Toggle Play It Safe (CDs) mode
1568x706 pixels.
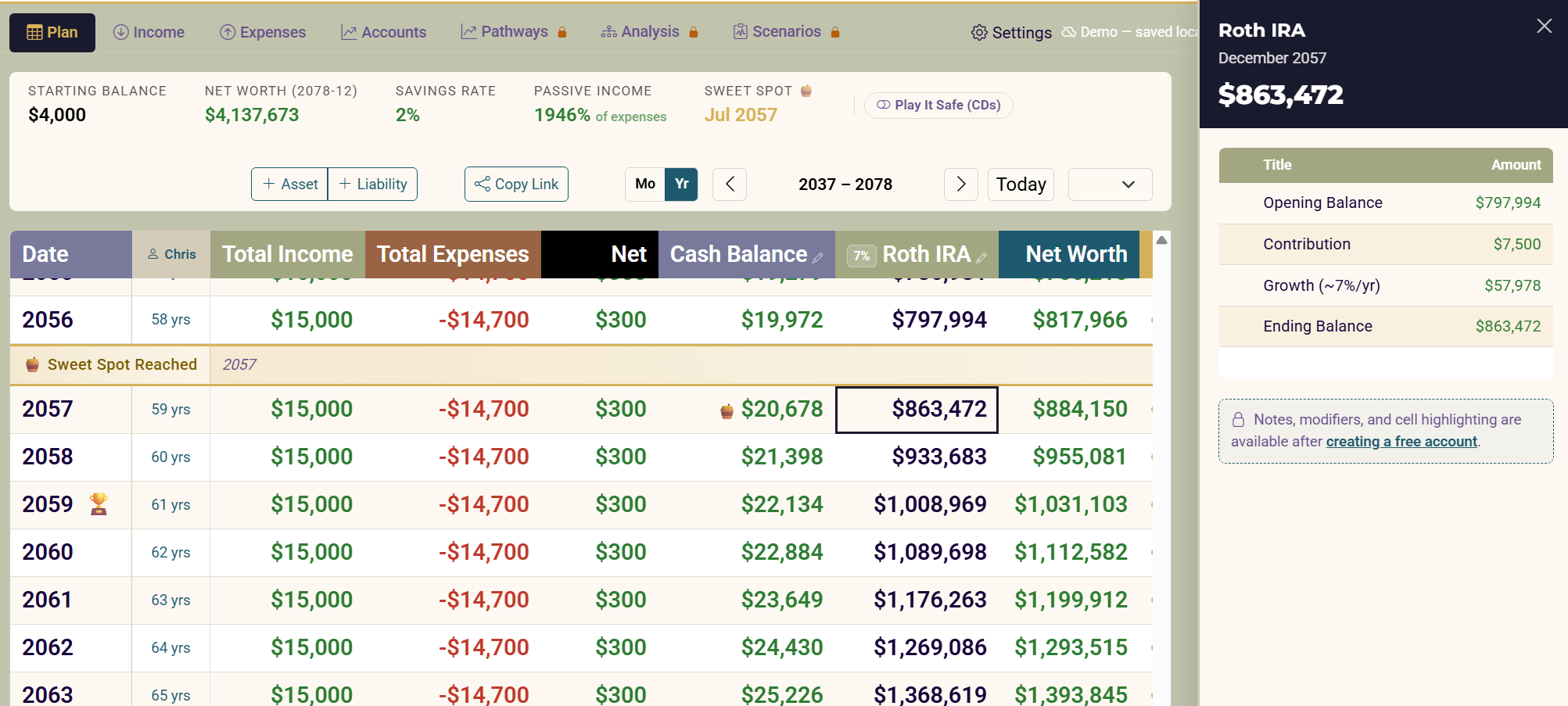(x=938, y=105)
